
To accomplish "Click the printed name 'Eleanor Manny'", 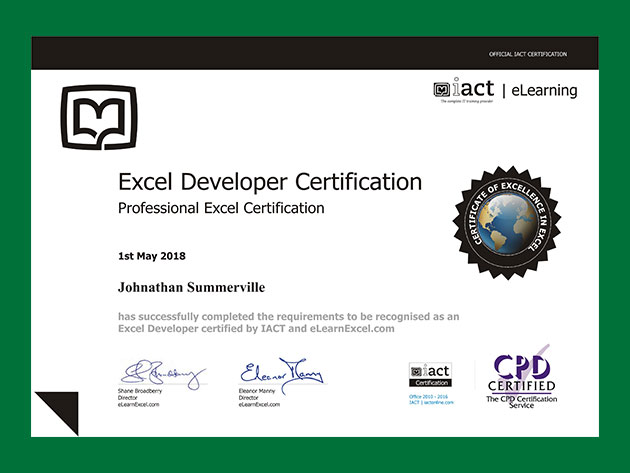I will 257,391.
